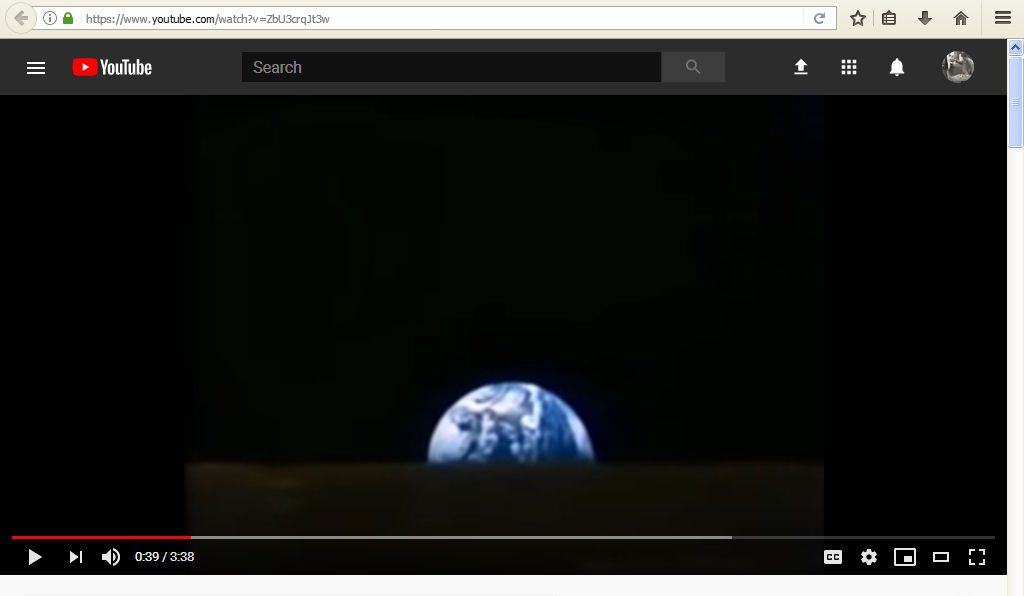Open the YouTube apps grid
This screenshot has width=1024, height=596.
click(849, 67)
